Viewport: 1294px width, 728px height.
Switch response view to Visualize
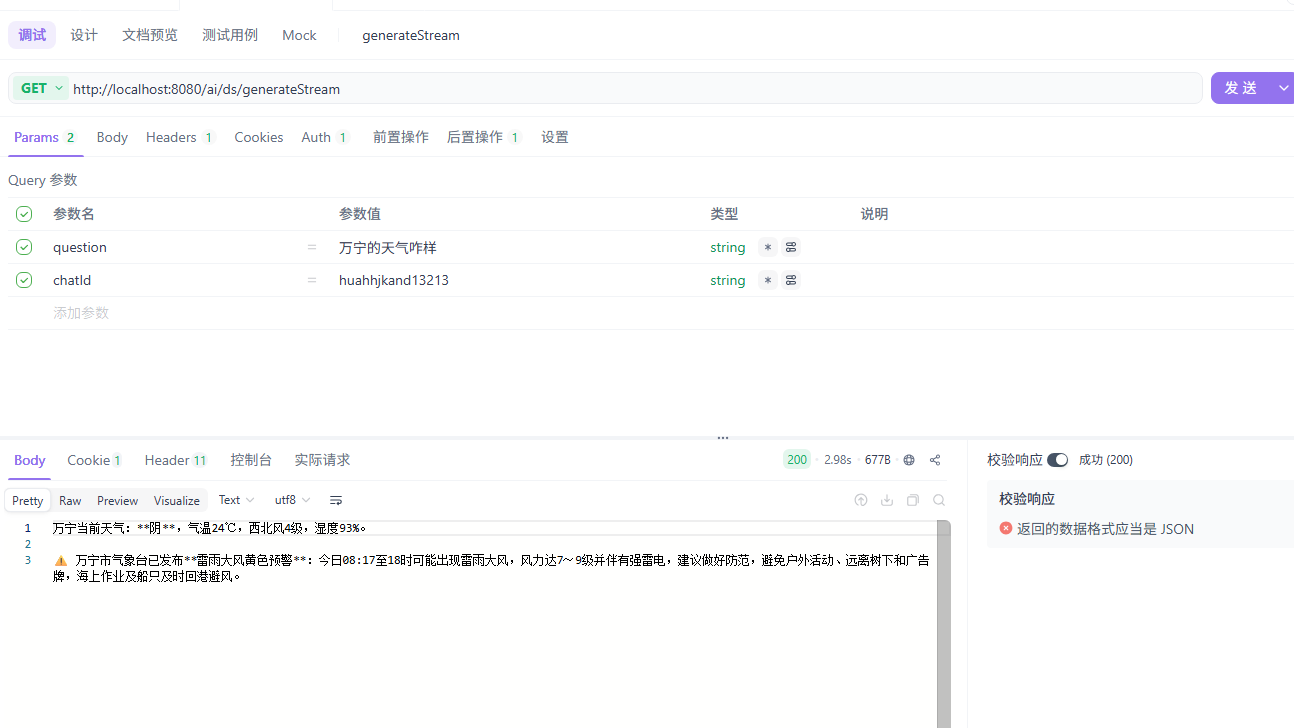(x=177, y=500)
